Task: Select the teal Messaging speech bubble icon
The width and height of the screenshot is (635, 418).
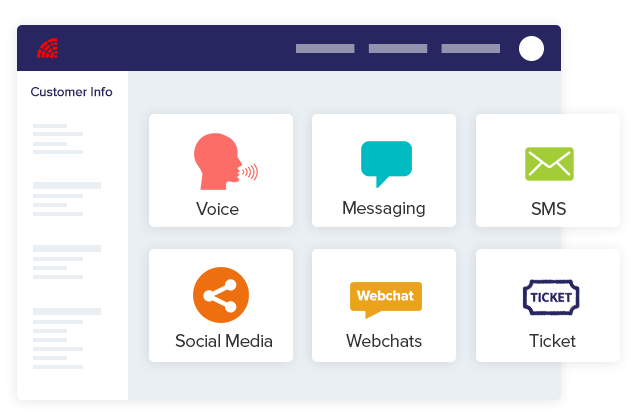Action: (386, 164)
